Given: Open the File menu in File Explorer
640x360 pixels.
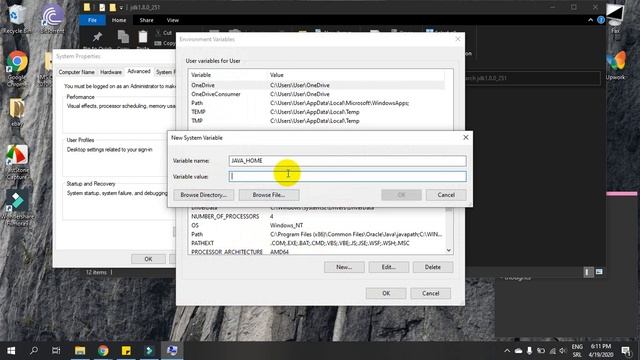Looking at the screenshot, I should coord(92,20).
